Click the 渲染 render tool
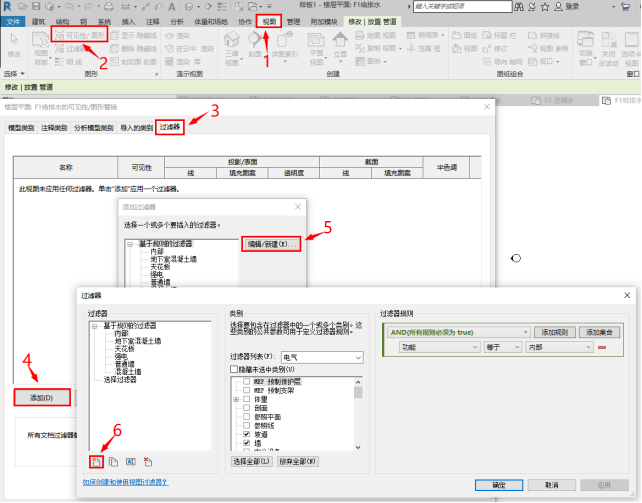The width and height of the screenshot is (642, 503). (178, 36)
